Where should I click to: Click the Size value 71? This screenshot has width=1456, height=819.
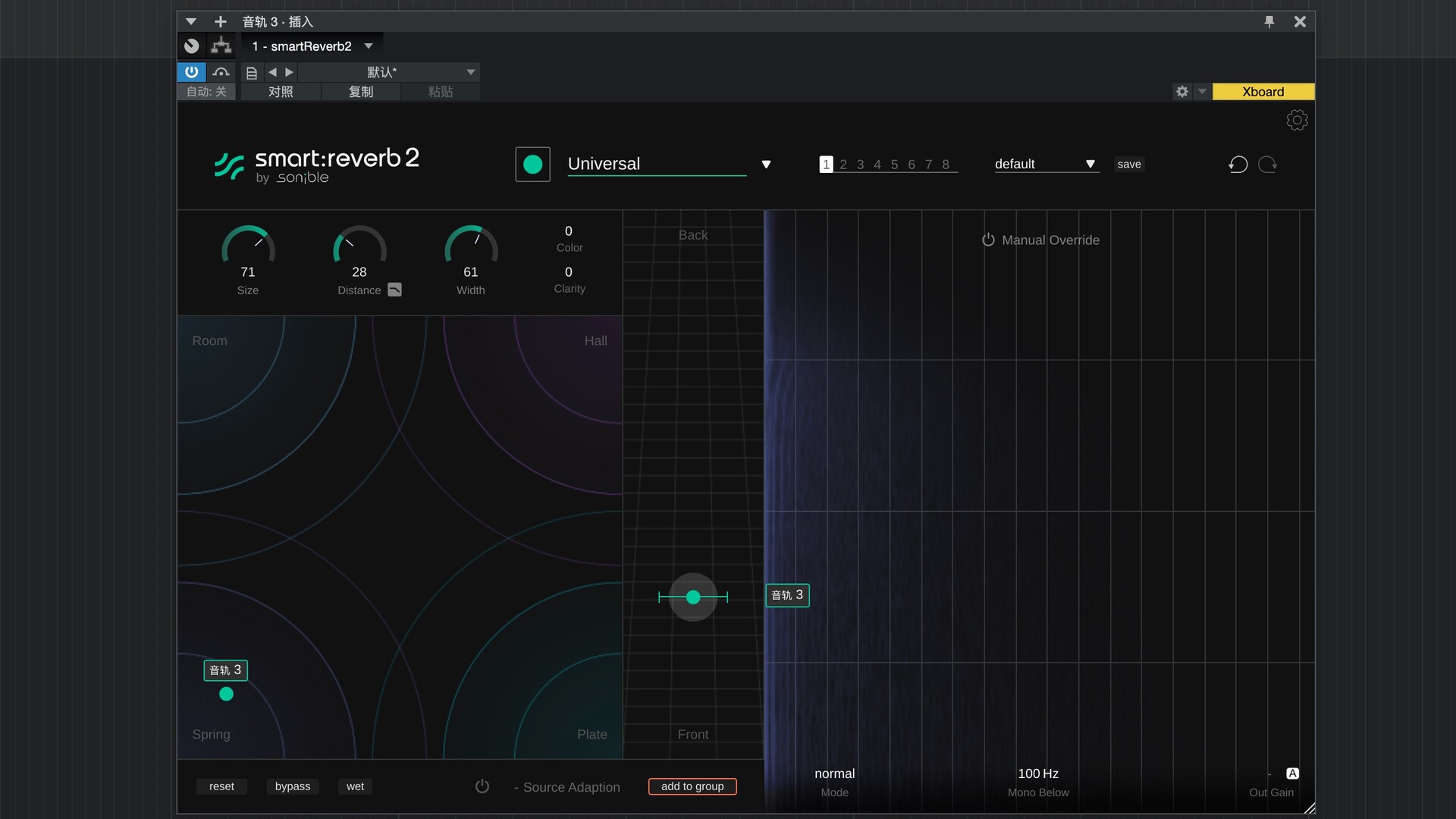click(248, 272)
